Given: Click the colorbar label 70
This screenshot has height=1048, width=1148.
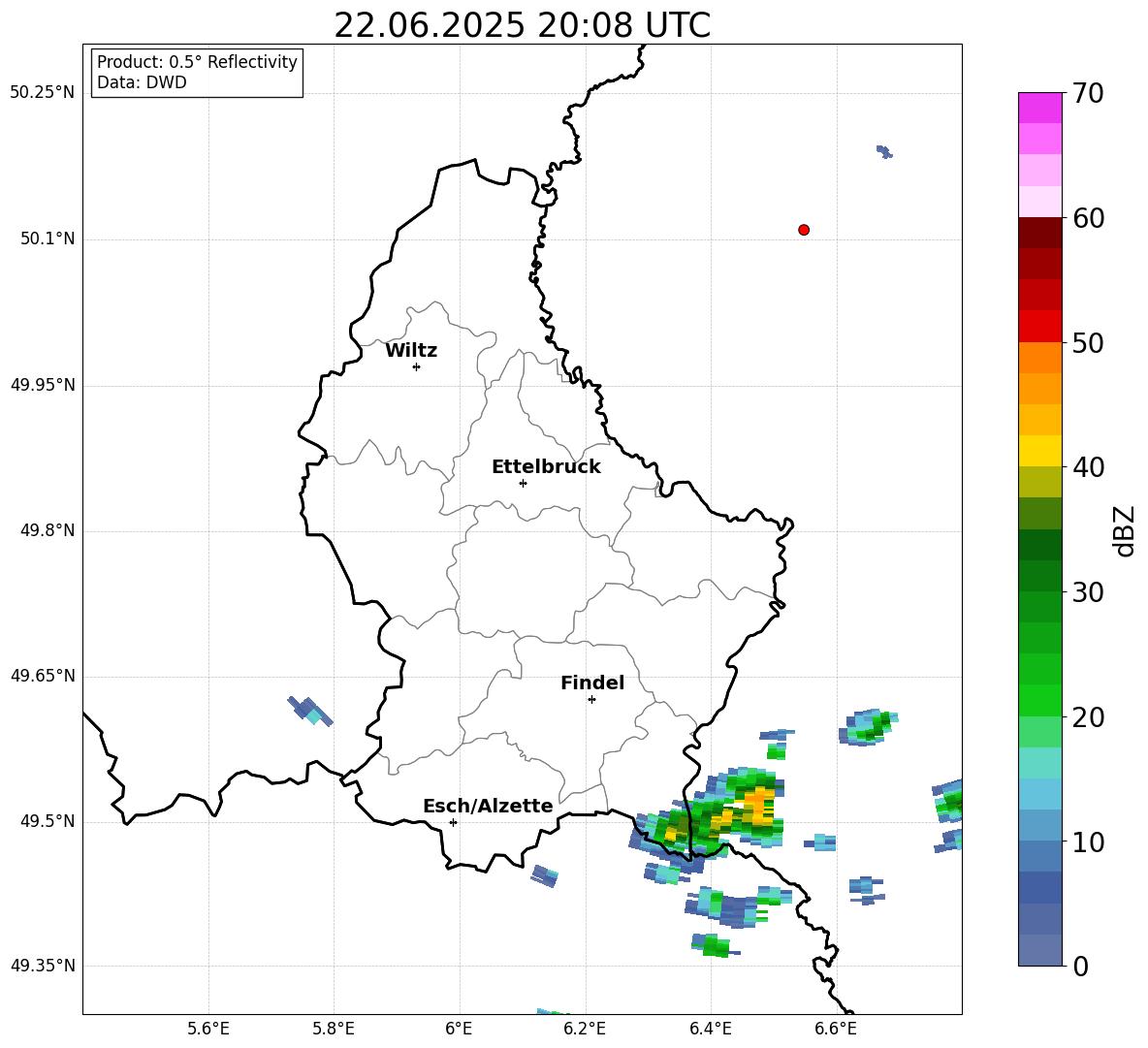Looking at the screenshot, I should pyautogui.click(x=1088, y=93).
